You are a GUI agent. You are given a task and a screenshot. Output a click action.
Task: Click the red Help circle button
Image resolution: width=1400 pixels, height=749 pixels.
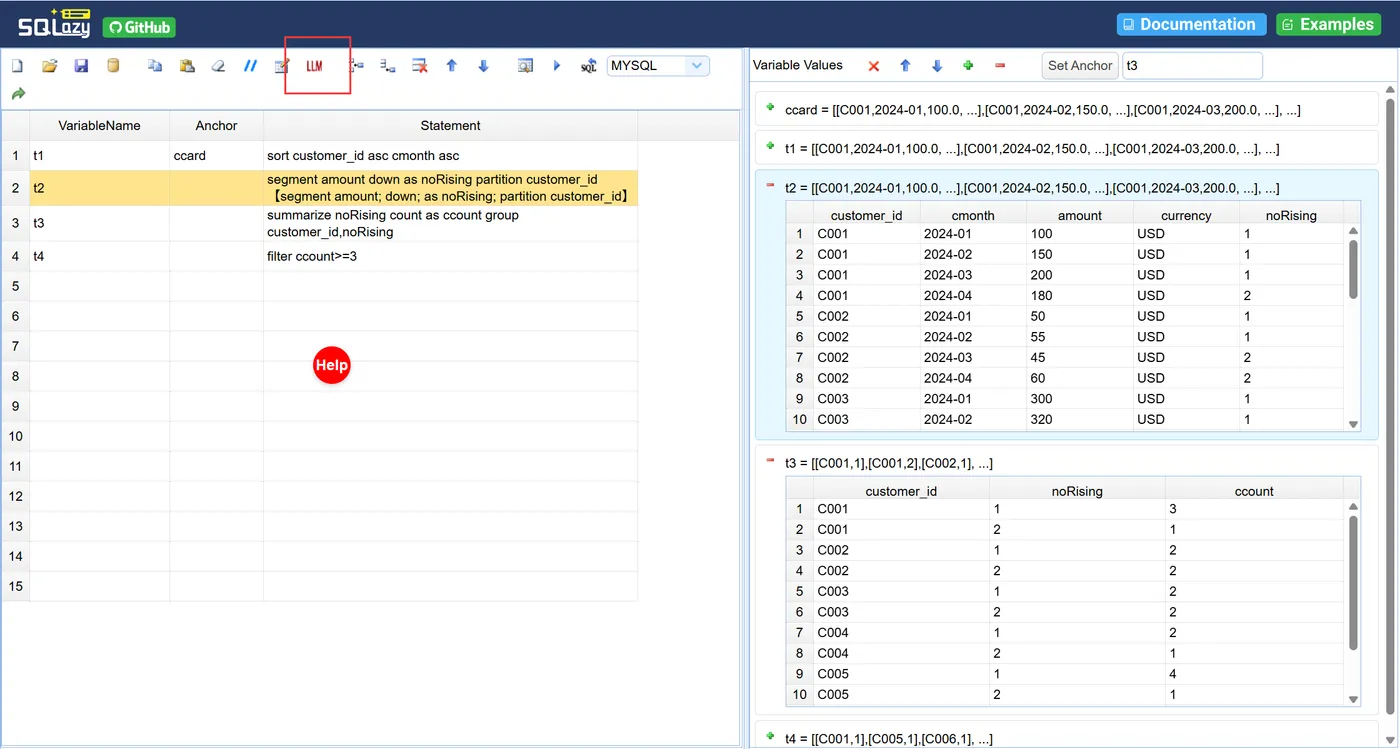332,365
